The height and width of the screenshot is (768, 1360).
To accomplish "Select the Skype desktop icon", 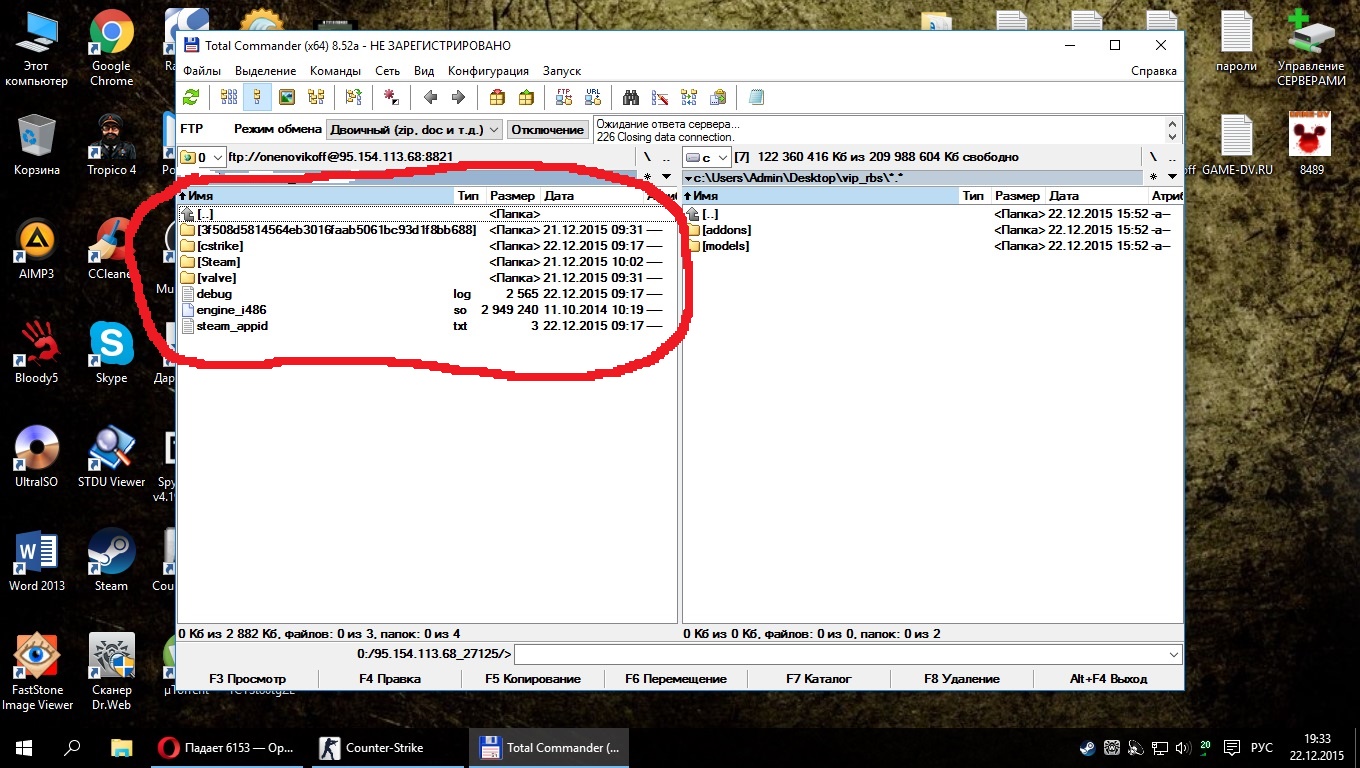I will (x=111, y=353).
